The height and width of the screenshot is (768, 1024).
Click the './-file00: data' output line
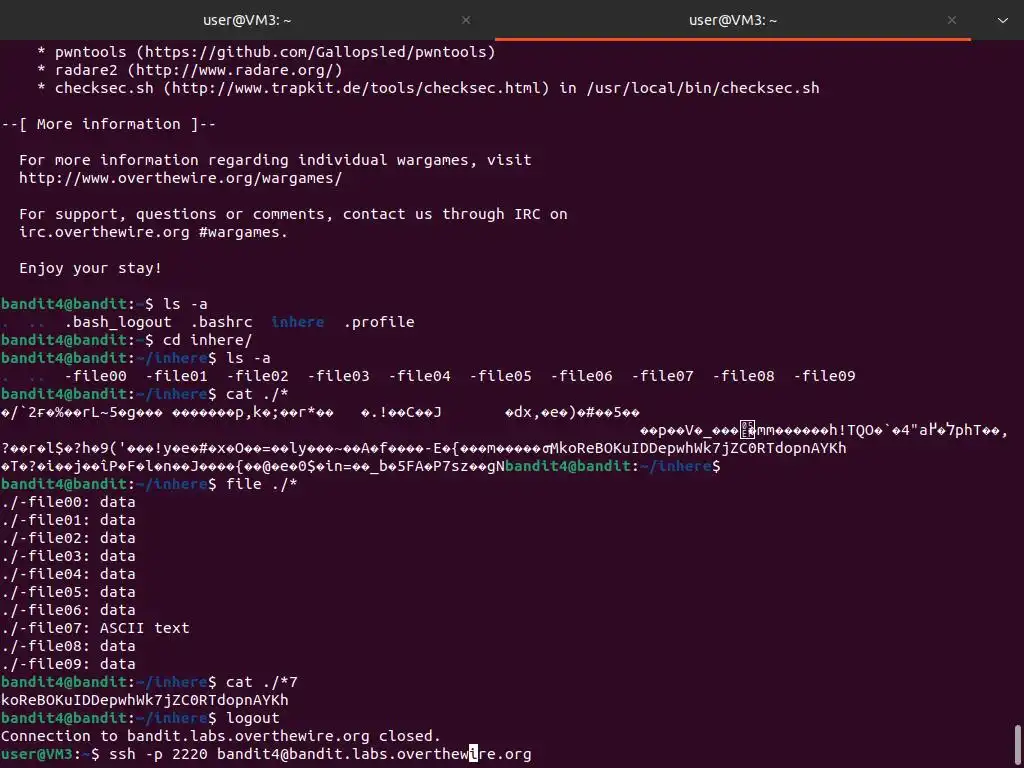click(68, 502)
